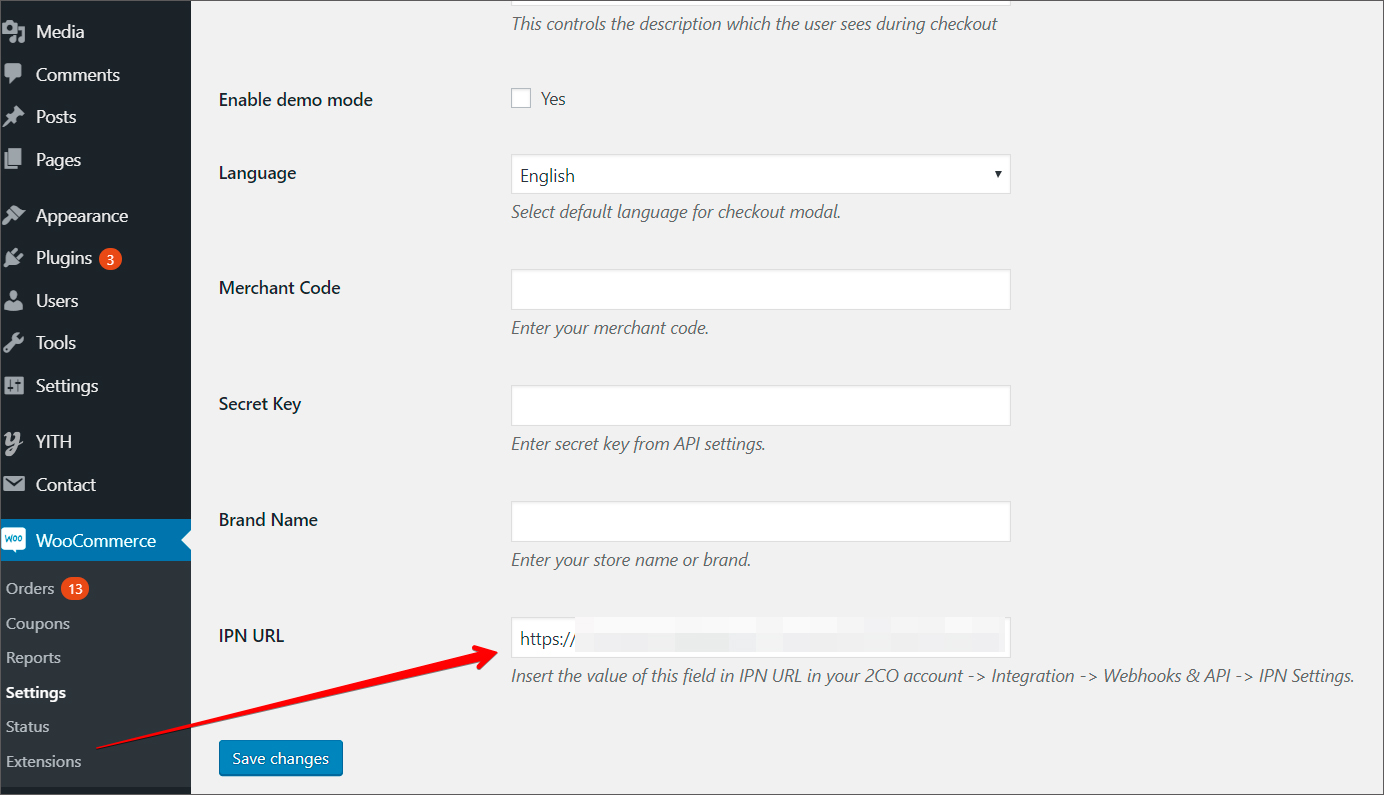Open WooCommerce Reports page
The height and width of the screenshot is (795, 1384).
click(x=33, y=657)
